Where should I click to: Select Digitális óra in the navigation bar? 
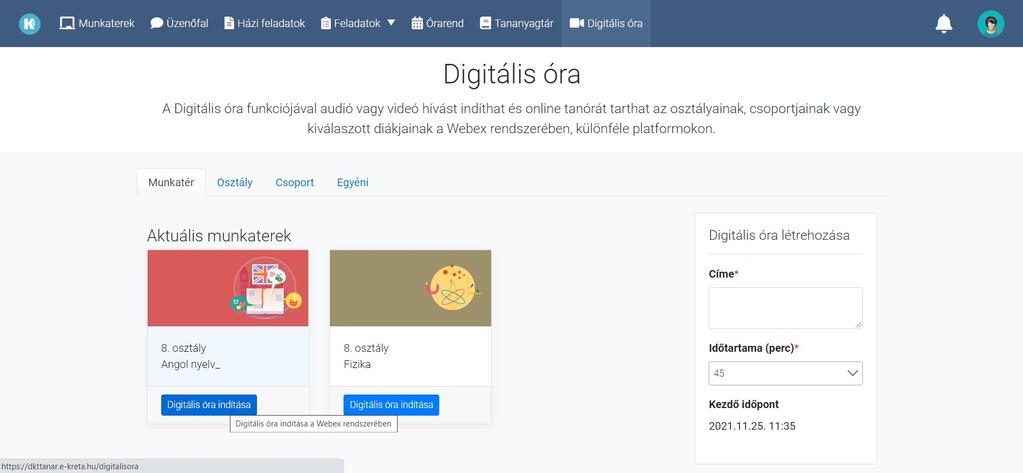[x=606, y=23]
